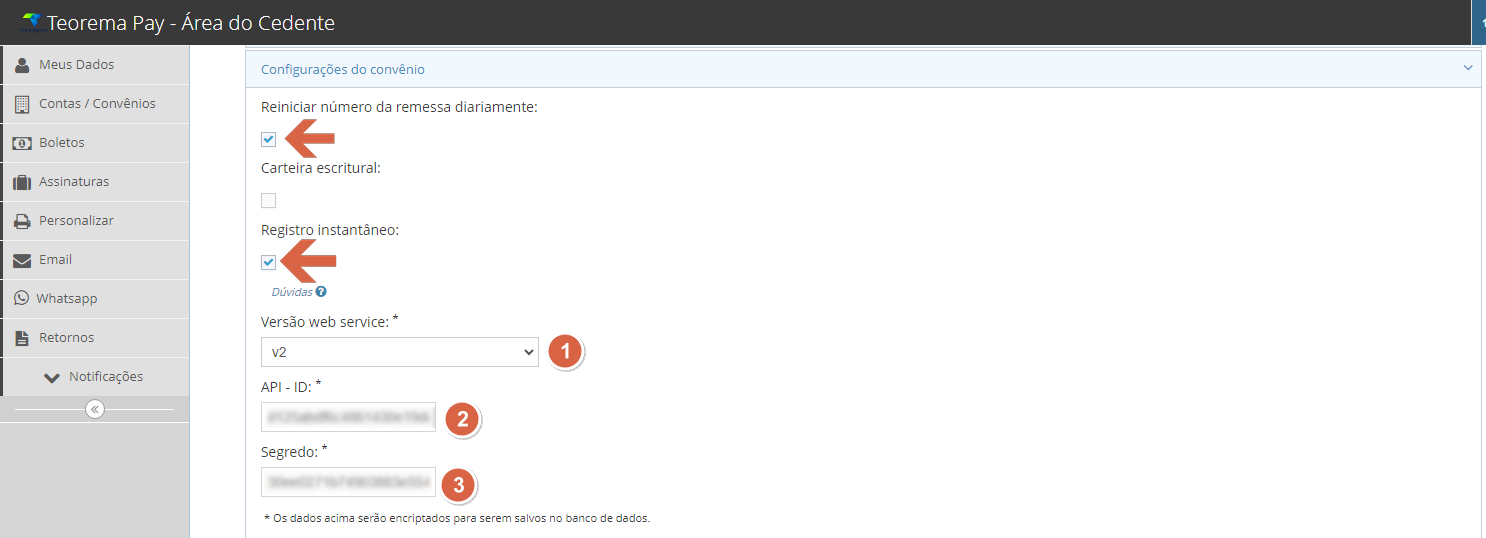1486x538 pixels.
Task: Open the Email settings menu
Action: coord(96,260)
